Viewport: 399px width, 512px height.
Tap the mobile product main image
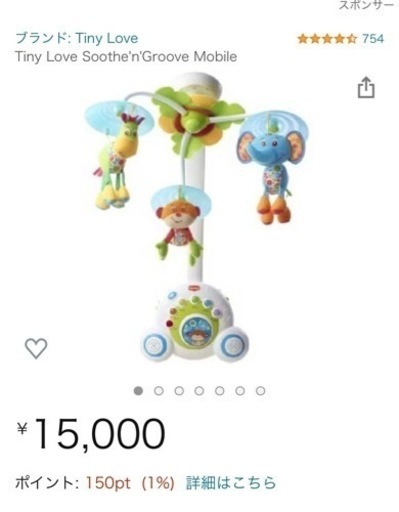(x=197, y=217)
